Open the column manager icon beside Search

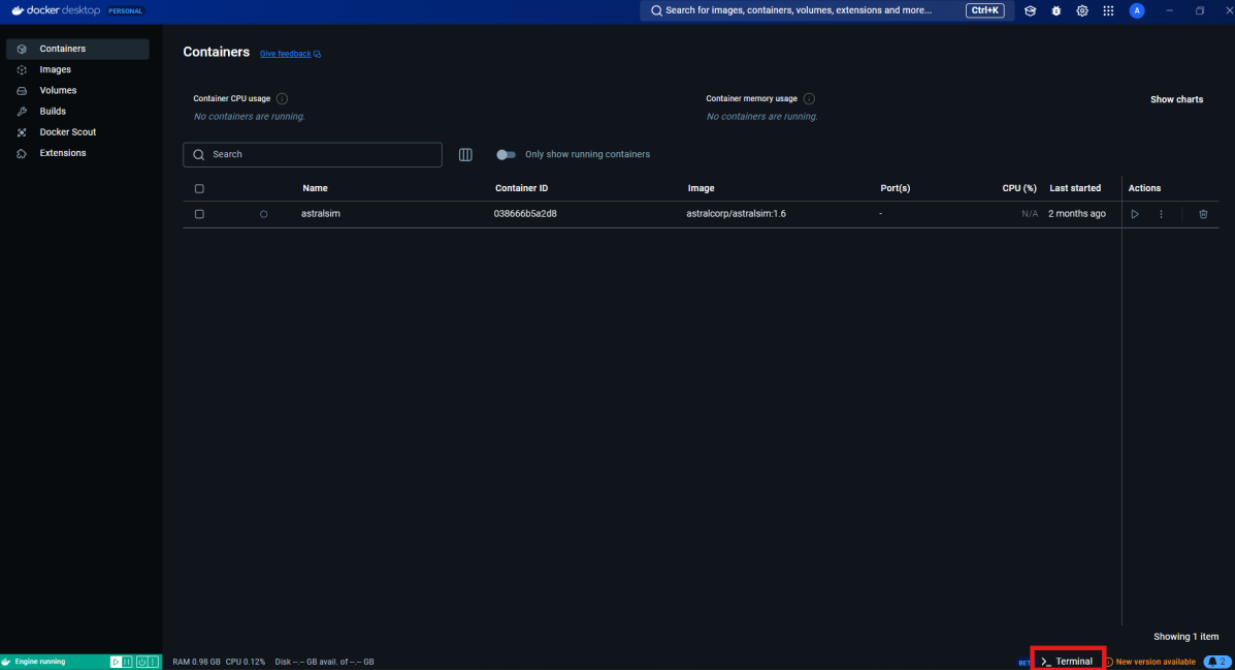(465, 155)
